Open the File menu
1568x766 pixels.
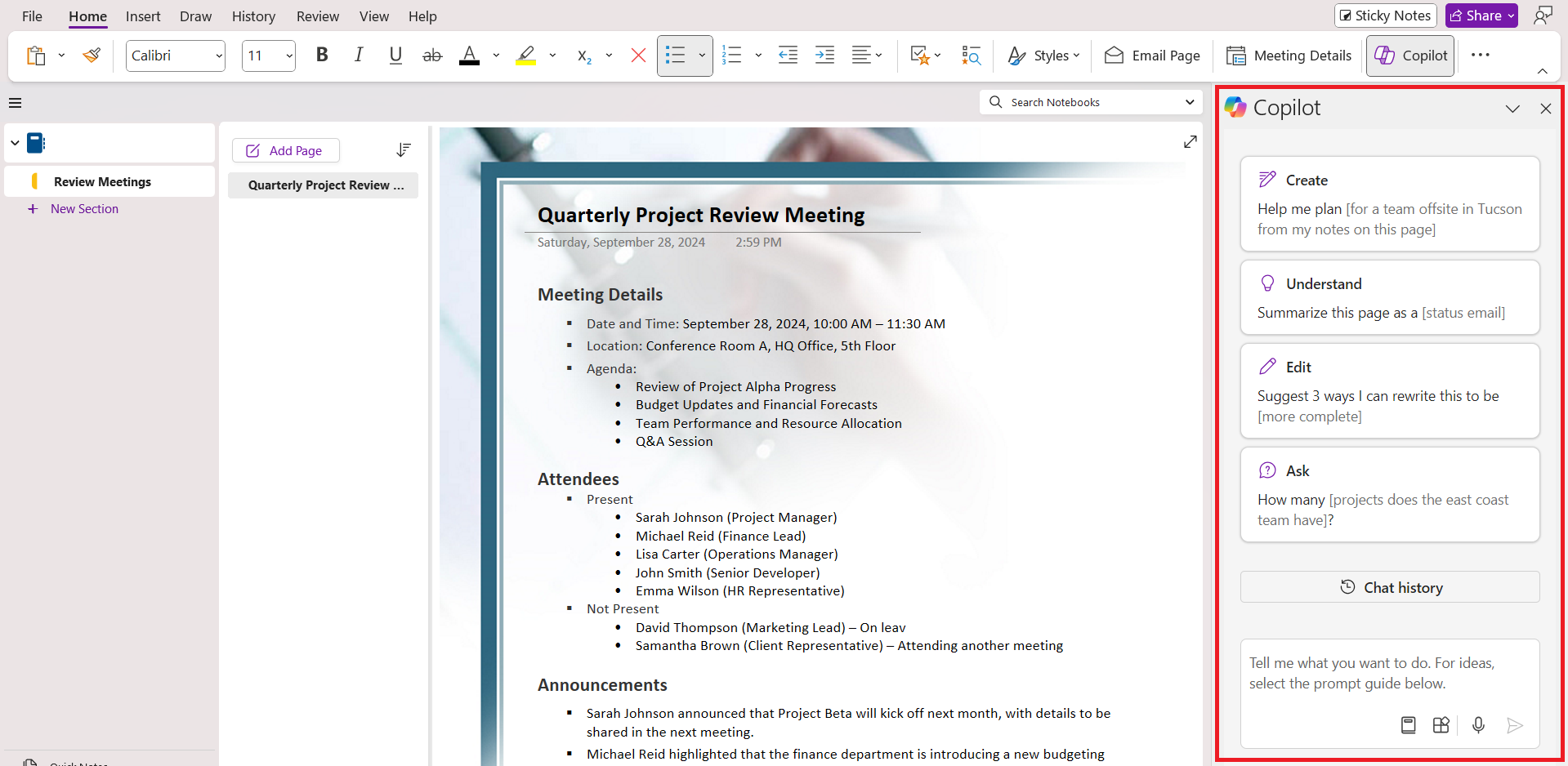[32, 16]
